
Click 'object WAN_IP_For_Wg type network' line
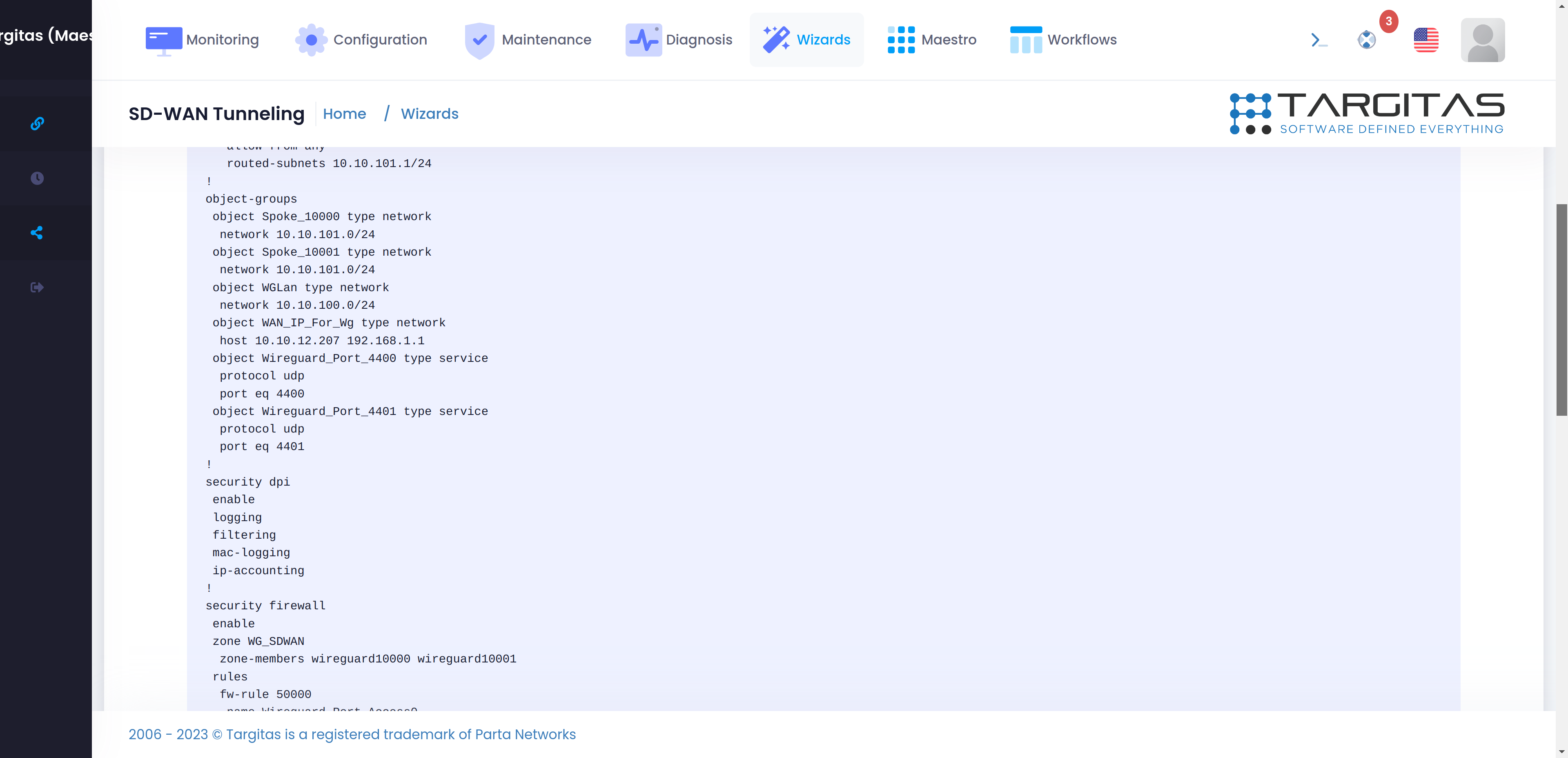tap(329, 323)
